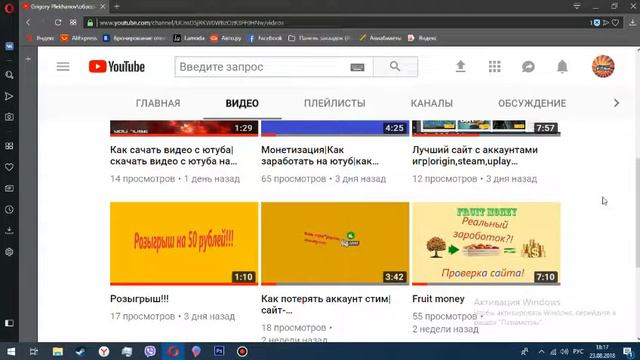Viewport: 640px width, 360px height.
Task: Open the My Flow send icon in sidebar
Action: coord(9,96)
